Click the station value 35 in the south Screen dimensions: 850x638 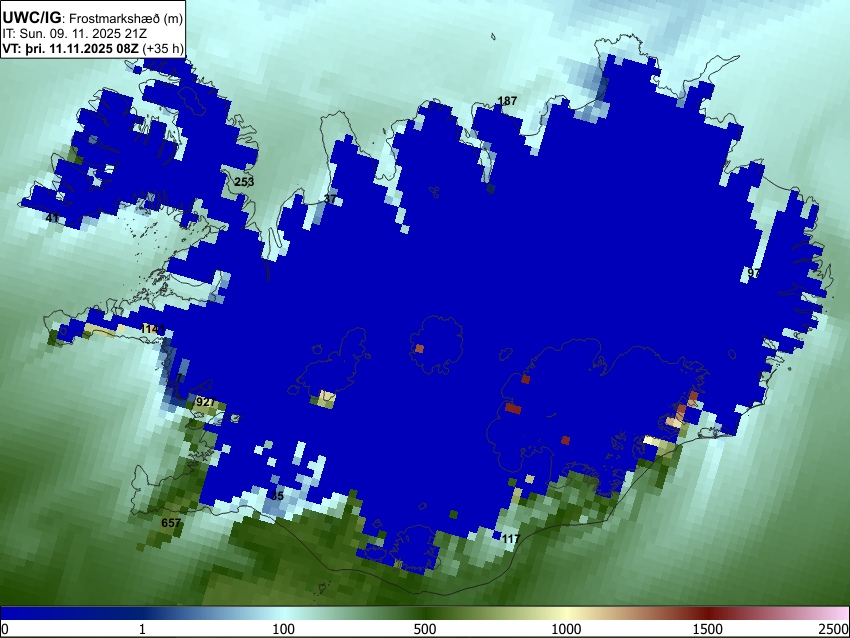point(277,496)
